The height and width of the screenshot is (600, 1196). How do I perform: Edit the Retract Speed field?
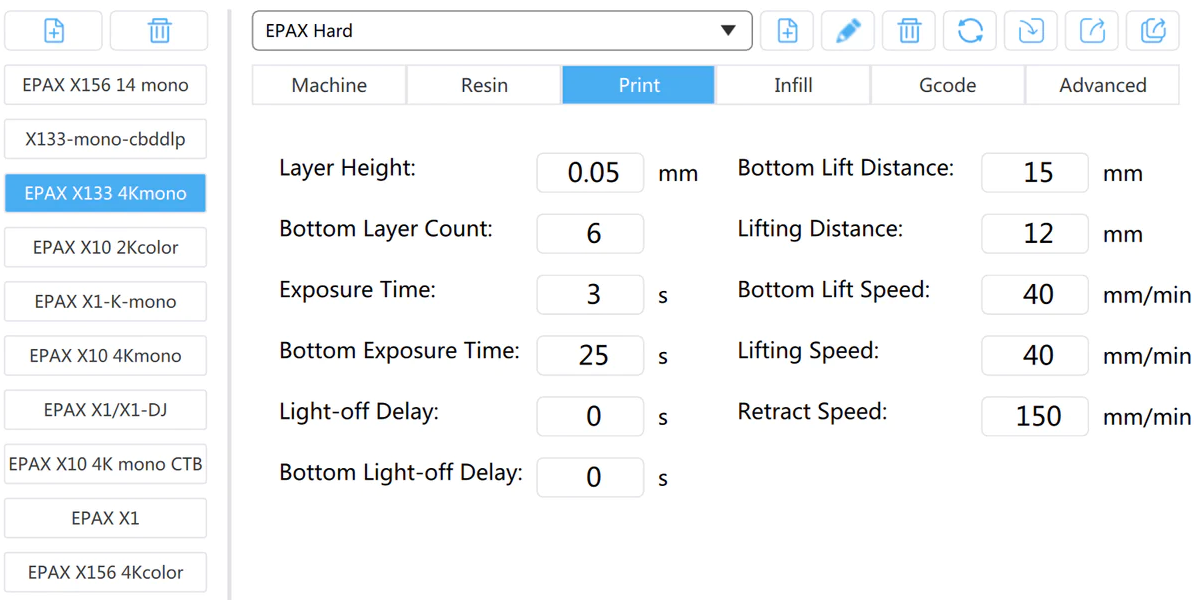[1035, 417]
